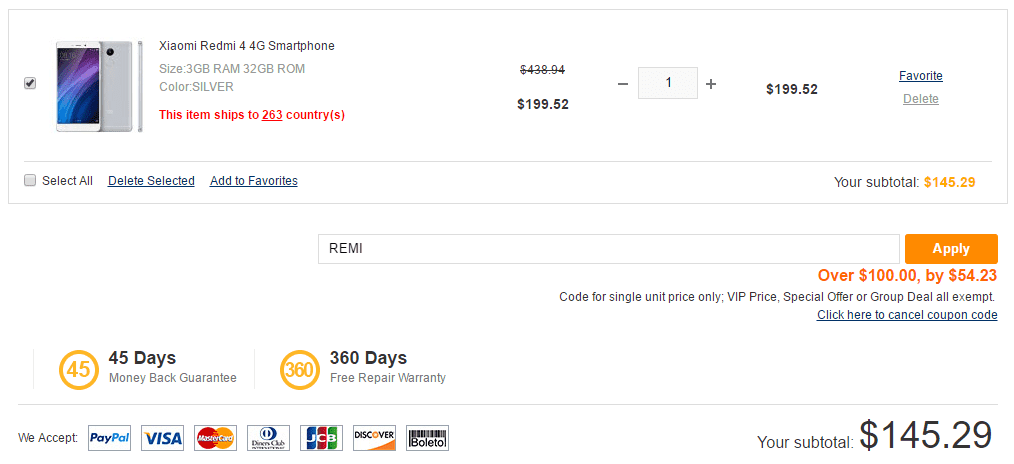Image resolution: width=1014 pixels, height=464 pixels.
Task: Decrease quantity with the minus button
Action: pyautogui.click(x=622, y=84)
